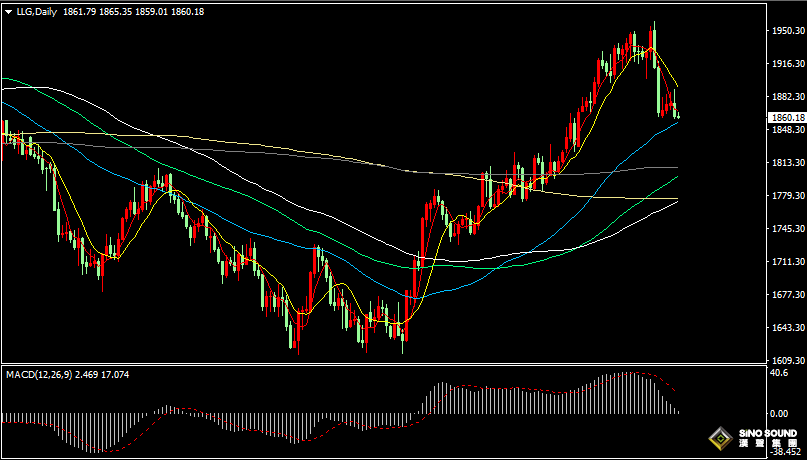The image size is (807, 460).
Task: Click the 1609.30 price axis label
Action: click(x=788, y=361)
